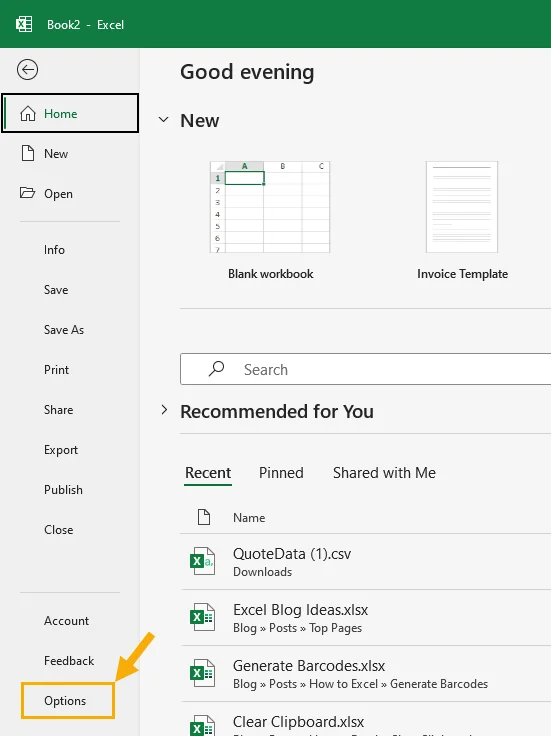Click the Invoice Template label
Image resolution: width=551 pixels, height=736 pixels.
click(x=462, y=274)
